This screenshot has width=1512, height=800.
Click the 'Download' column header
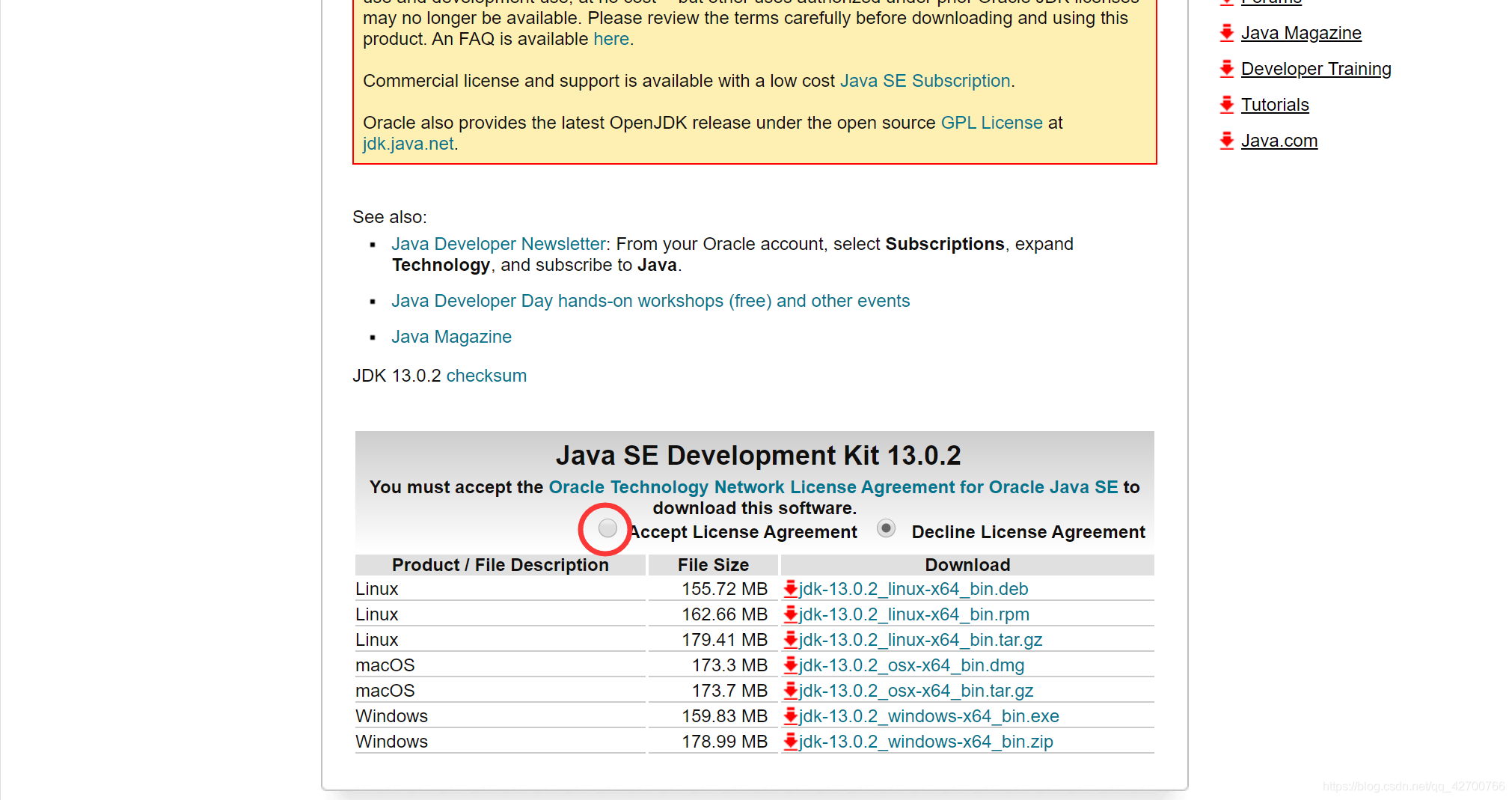pos(967,565)
